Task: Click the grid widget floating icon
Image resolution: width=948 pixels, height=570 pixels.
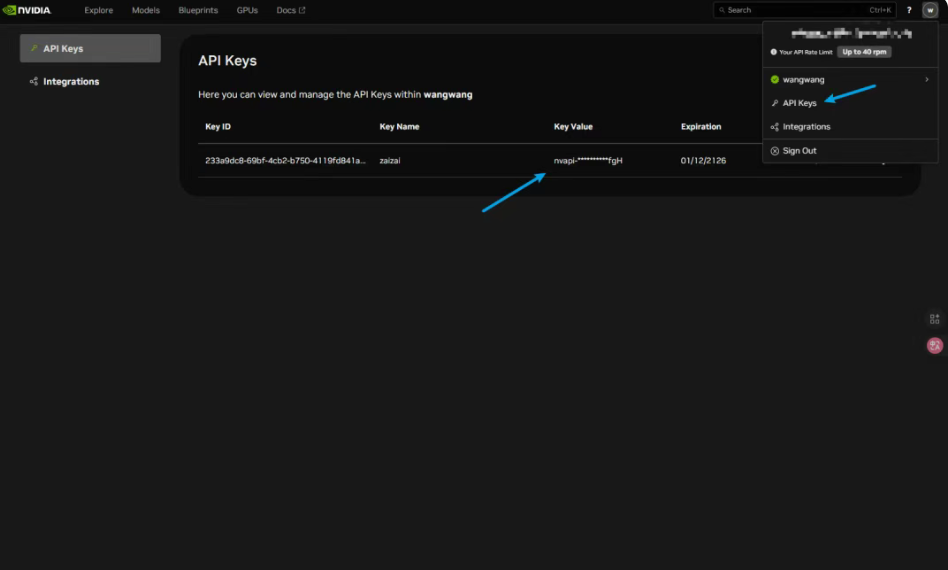Action: 935,319
